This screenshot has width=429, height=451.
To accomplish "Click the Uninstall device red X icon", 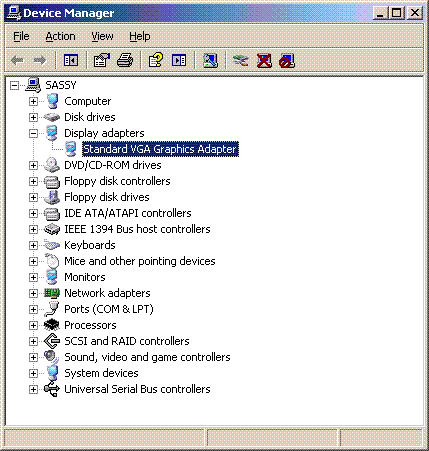I will pos(264,60).
